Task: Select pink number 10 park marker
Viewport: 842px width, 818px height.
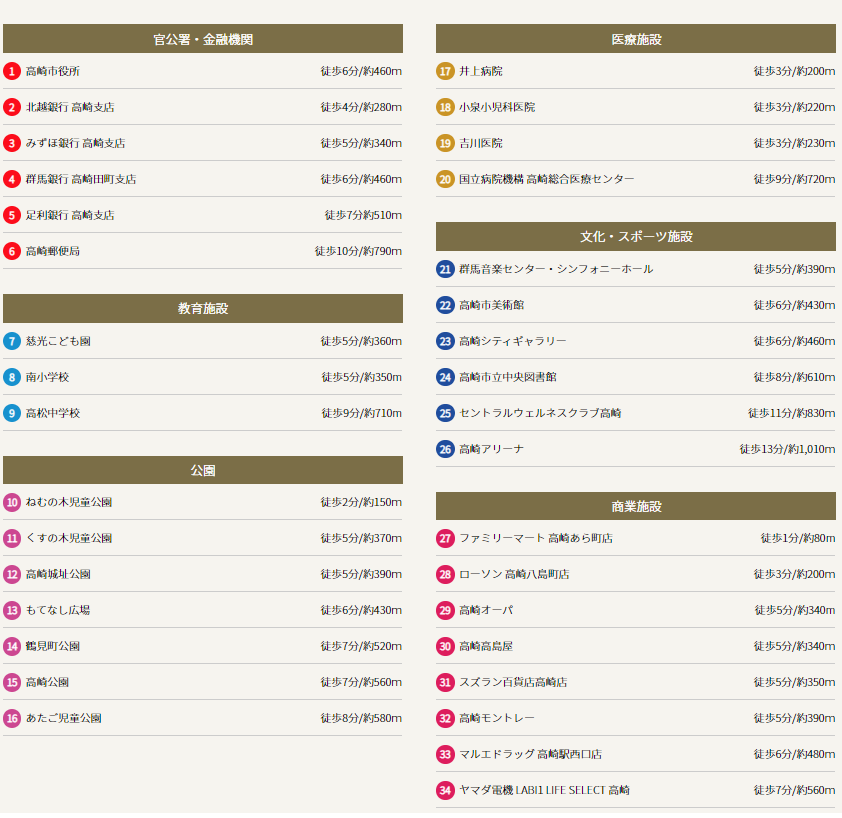Action: point(12,502)
